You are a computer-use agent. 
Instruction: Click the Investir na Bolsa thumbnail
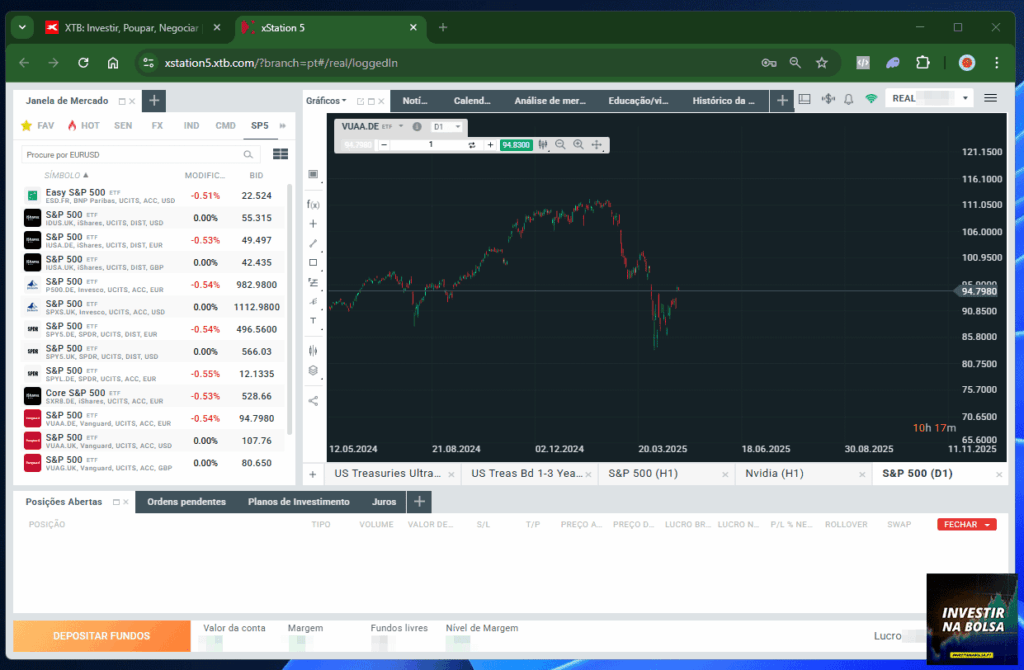pyautogui.click(x=972, y=619)
